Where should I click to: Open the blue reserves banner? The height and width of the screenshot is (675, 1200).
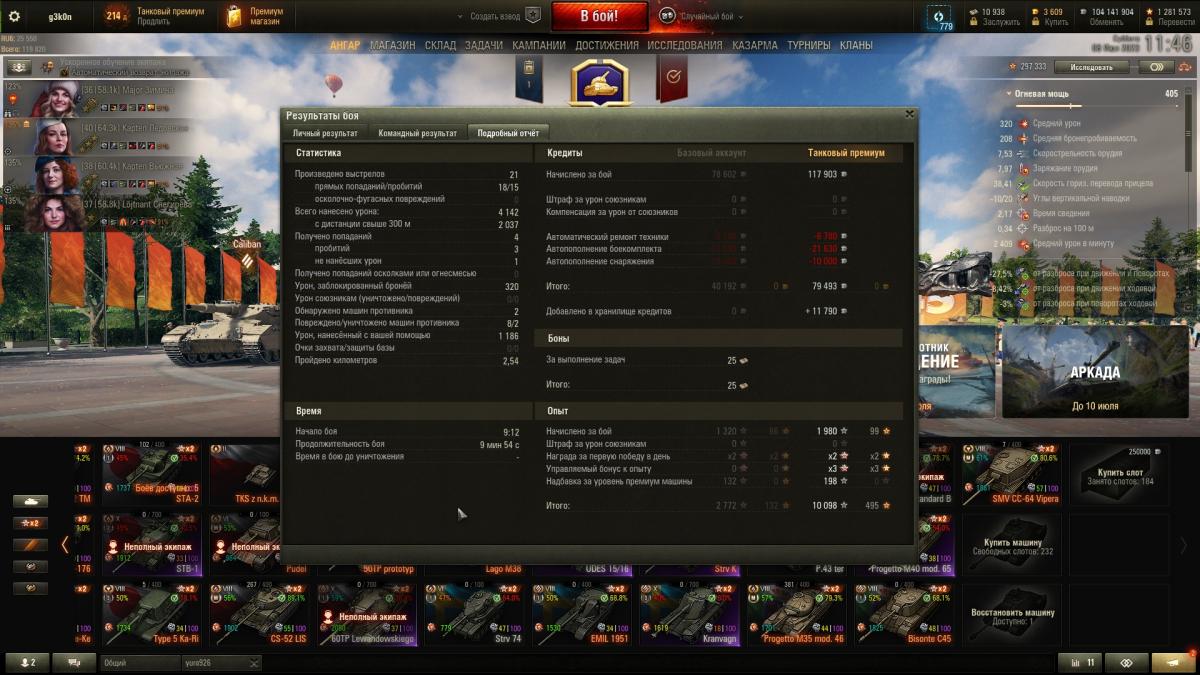tap(529, 79)
